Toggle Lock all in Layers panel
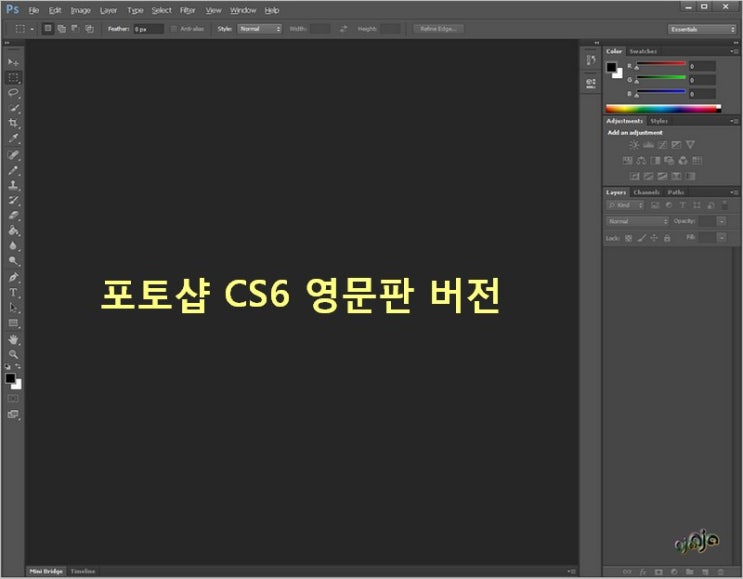The width and height of the screenshot is (743, 579). (x=667, y=238)
